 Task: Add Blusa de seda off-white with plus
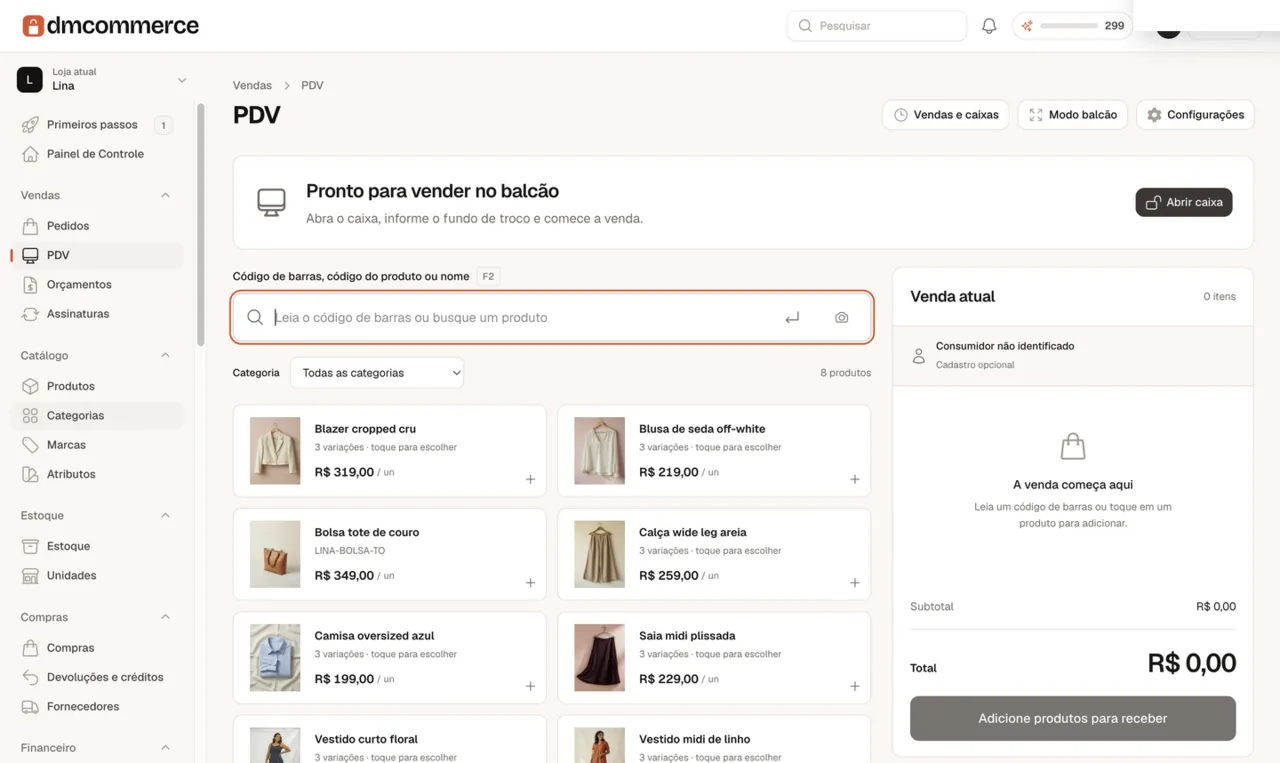[x=855, y=479]
